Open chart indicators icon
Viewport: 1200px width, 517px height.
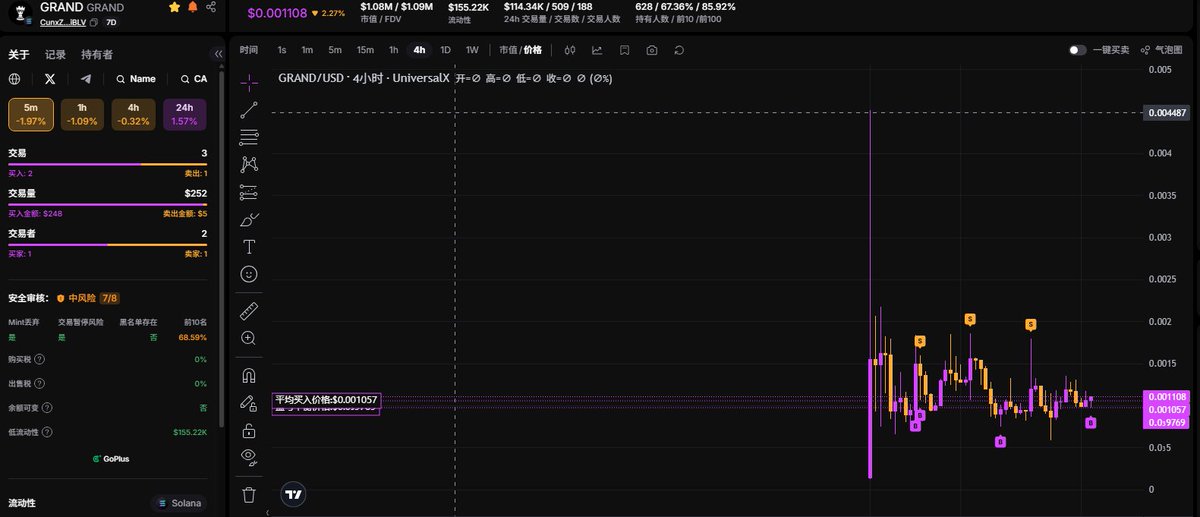[597, 50]
